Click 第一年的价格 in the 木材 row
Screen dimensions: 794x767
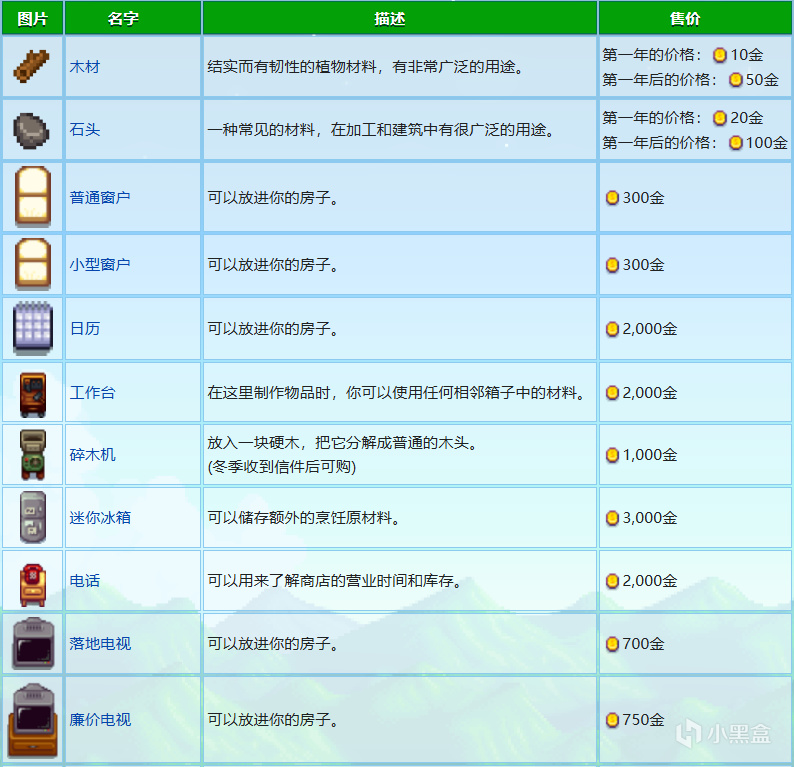[652, 55]
